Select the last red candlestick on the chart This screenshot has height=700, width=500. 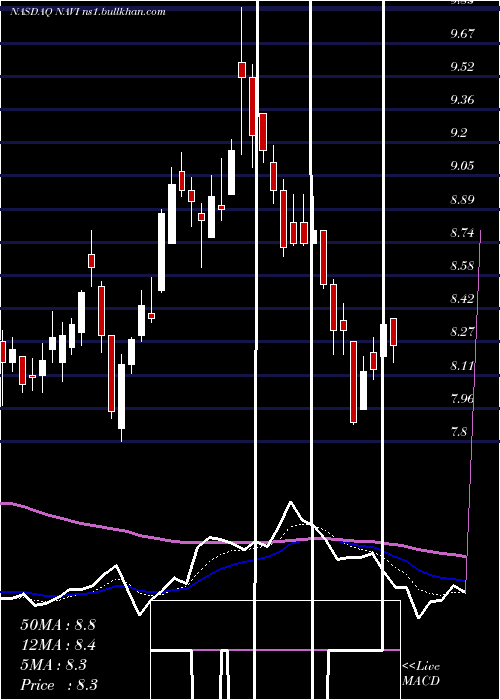click(393, 332)
